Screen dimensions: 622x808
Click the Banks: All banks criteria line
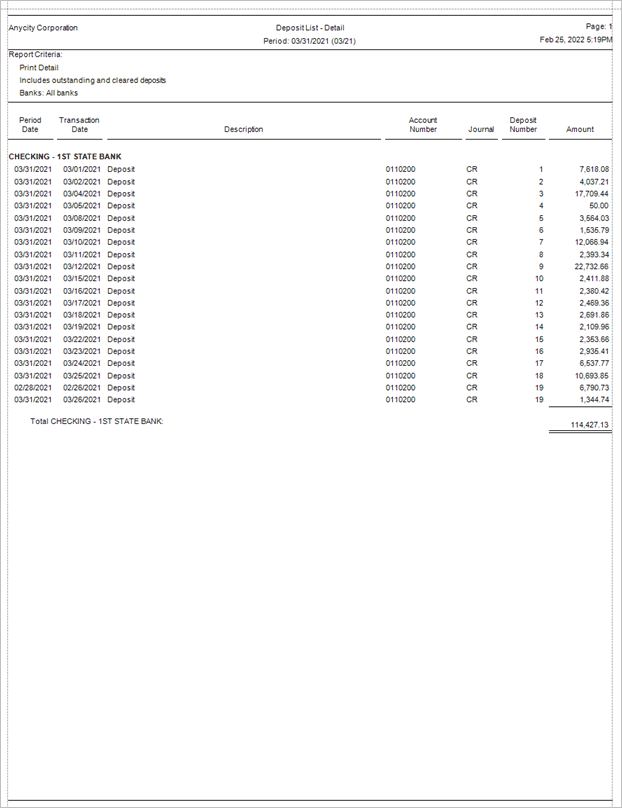(49, 93)
